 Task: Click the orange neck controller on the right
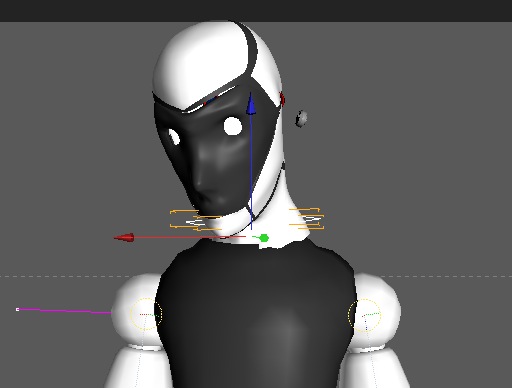point(307,219)
